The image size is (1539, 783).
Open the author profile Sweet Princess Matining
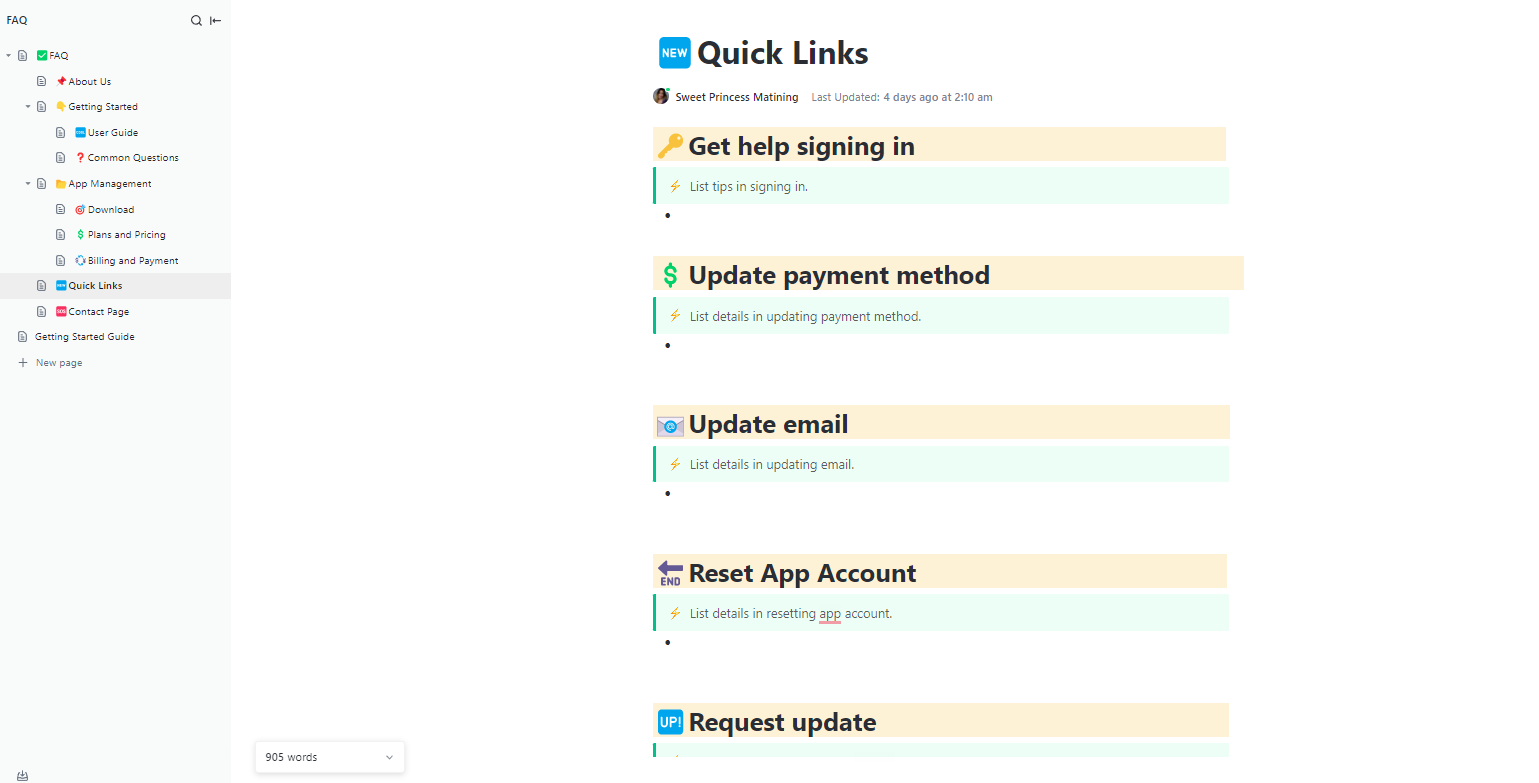[737, 96]
